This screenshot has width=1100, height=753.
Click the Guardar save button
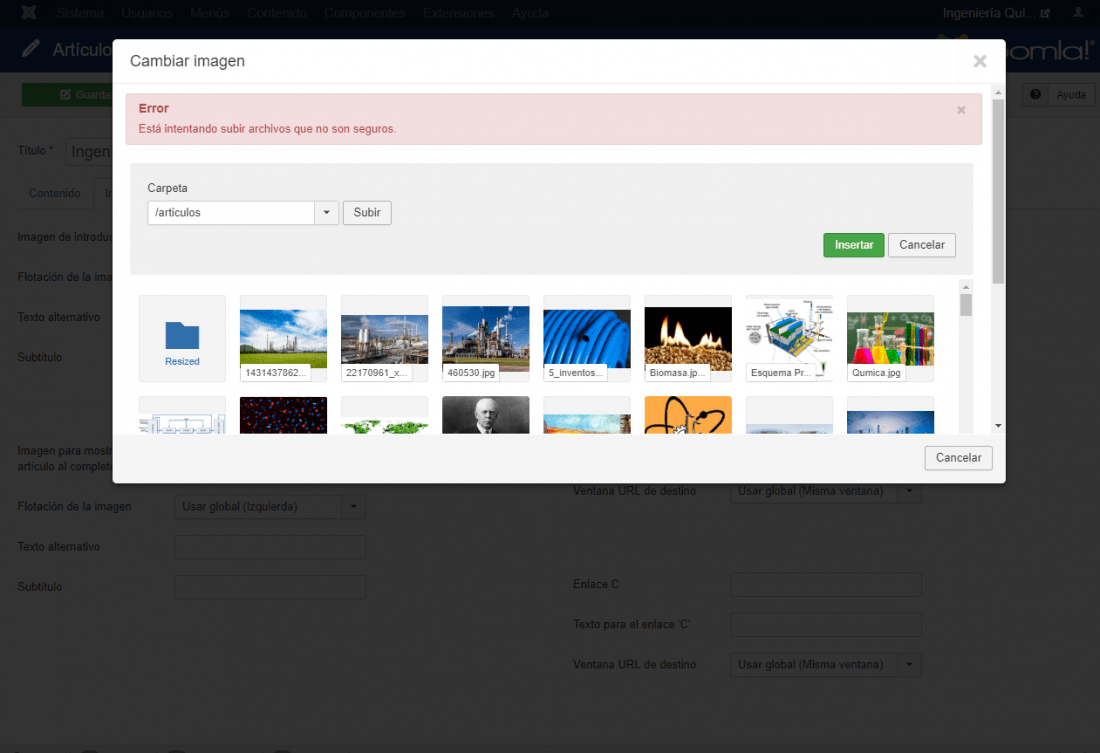click(68, 95)
